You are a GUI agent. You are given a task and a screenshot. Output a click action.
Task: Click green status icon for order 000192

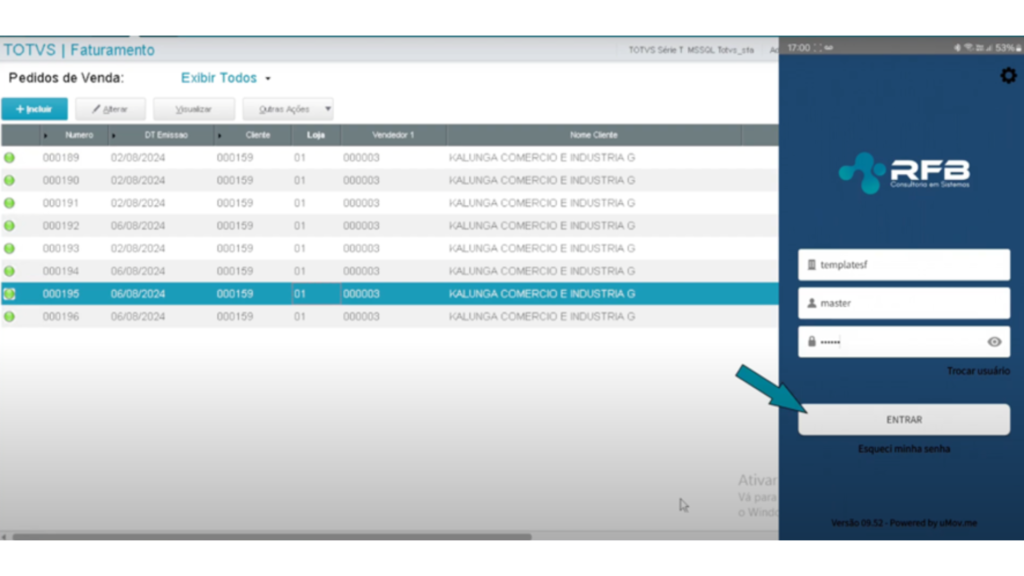pyautogui.click(x=10, y=226)
